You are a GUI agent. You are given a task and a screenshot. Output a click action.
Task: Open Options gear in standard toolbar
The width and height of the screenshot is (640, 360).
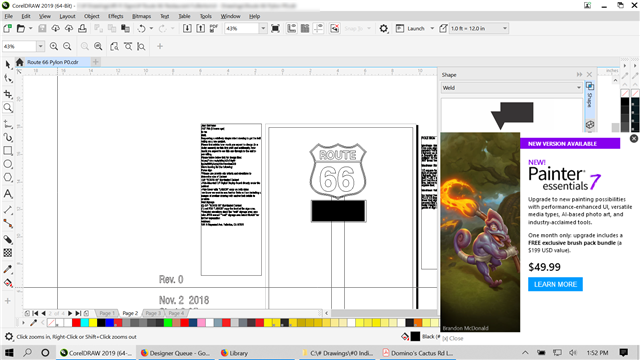pos(384,29)
